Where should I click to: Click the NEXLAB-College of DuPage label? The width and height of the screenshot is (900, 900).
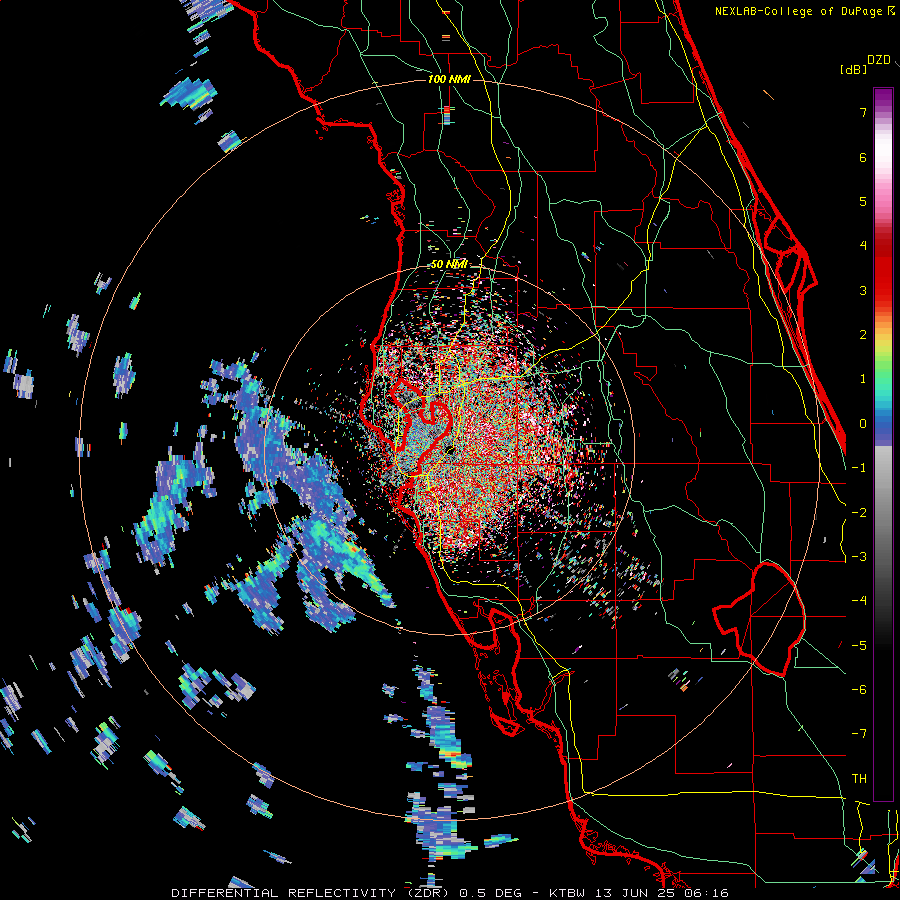coord(798,11)
